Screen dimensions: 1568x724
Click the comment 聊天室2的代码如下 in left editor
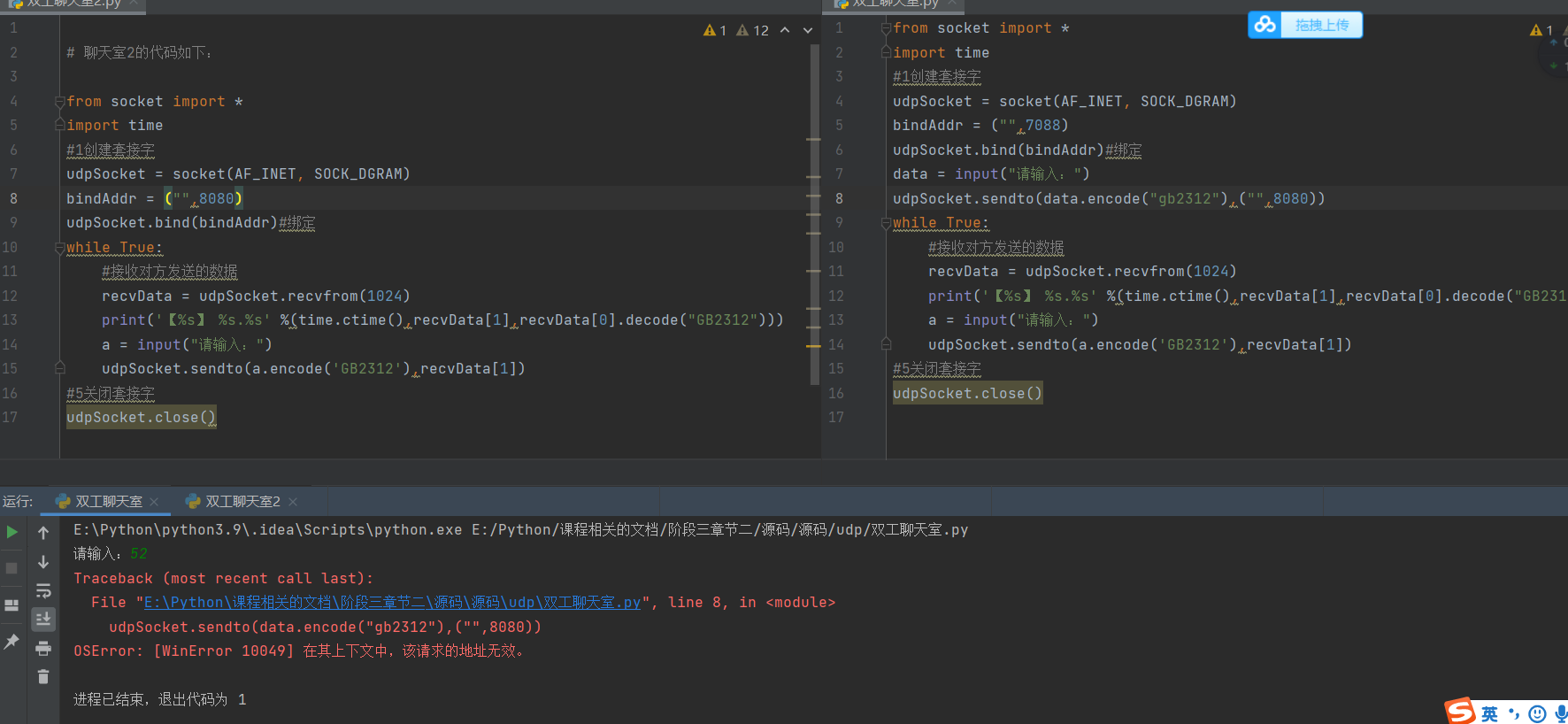pyautogui.click(x=140, y=53)
